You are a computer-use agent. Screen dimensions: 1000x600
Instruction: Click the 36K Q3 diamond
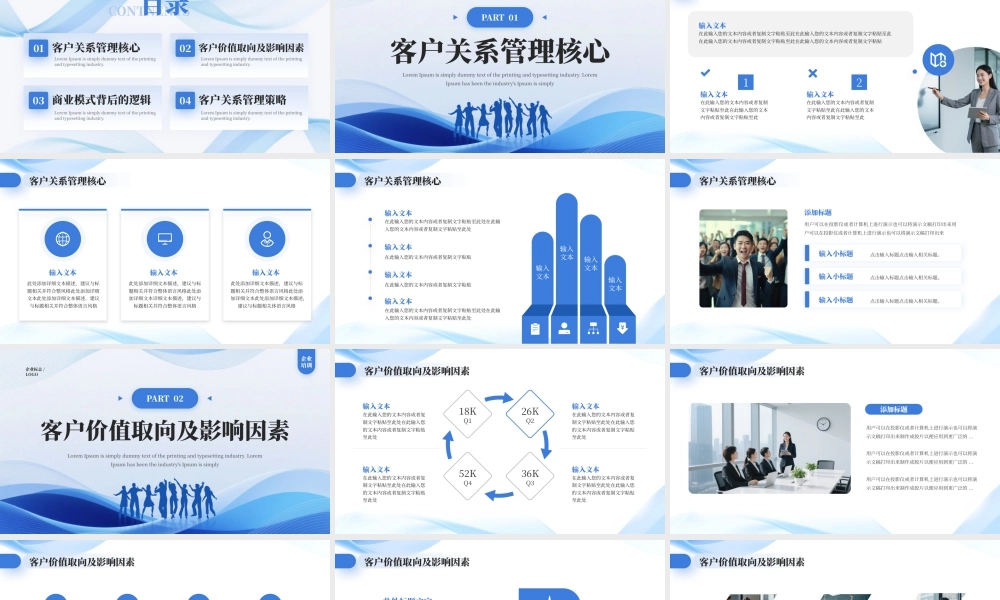pos(530,476)
